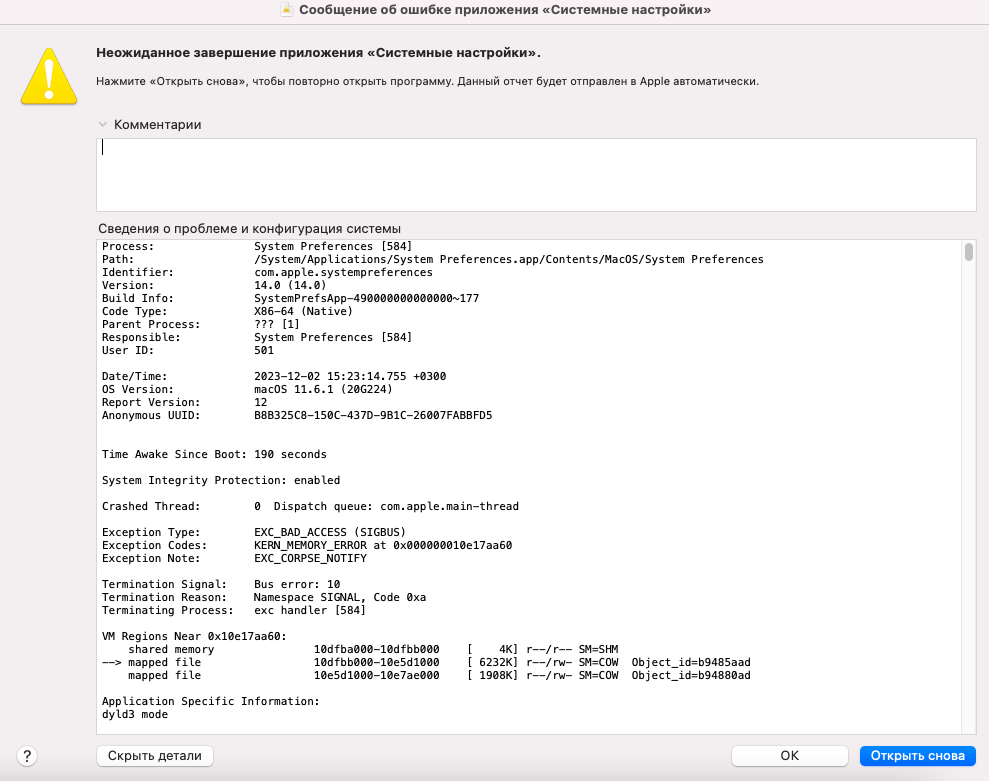Click inside the comments text field
This screenshot has width=989, height=781.
[536, 175]
